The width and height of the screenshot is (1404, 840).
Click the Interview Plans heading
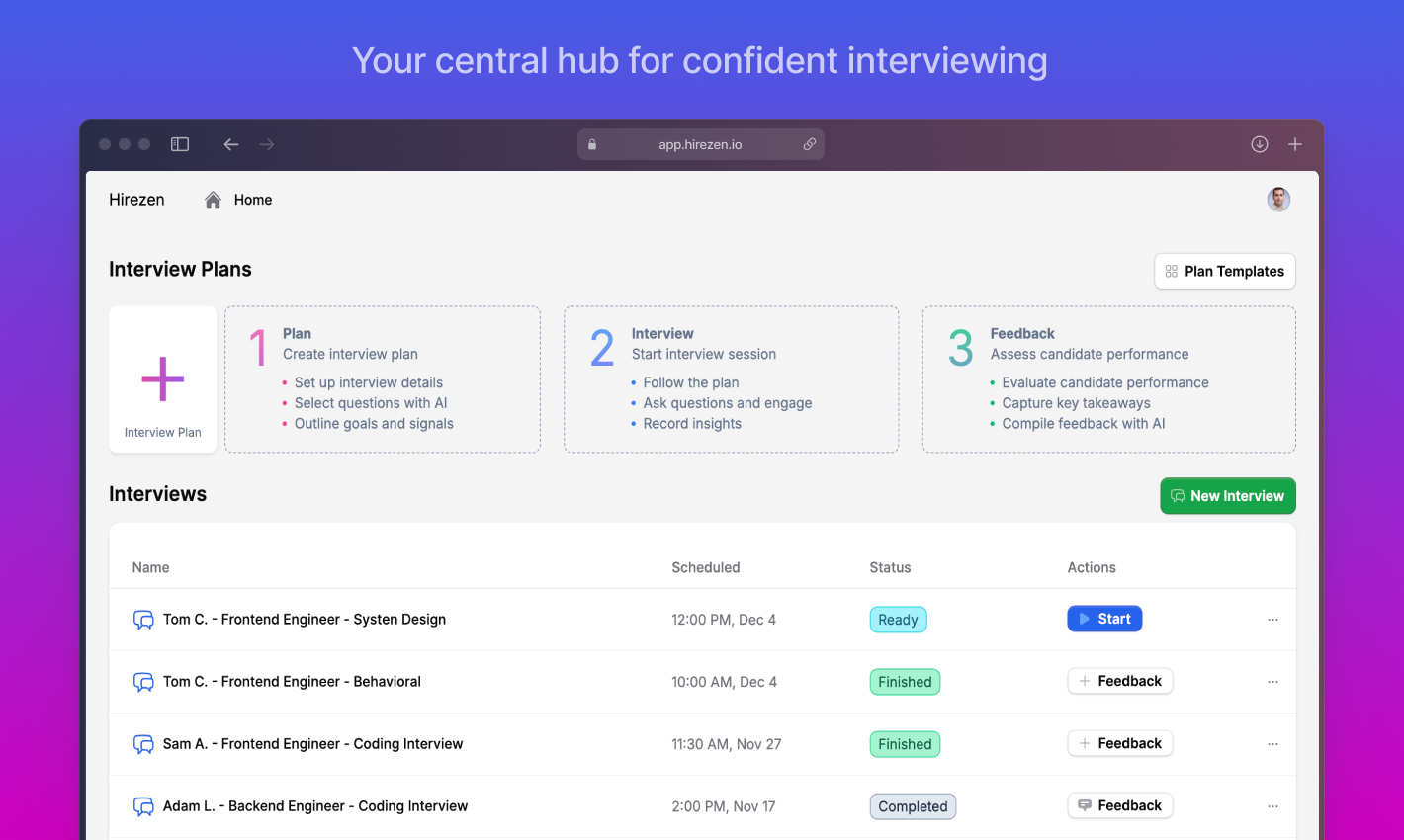pos(180,269)
